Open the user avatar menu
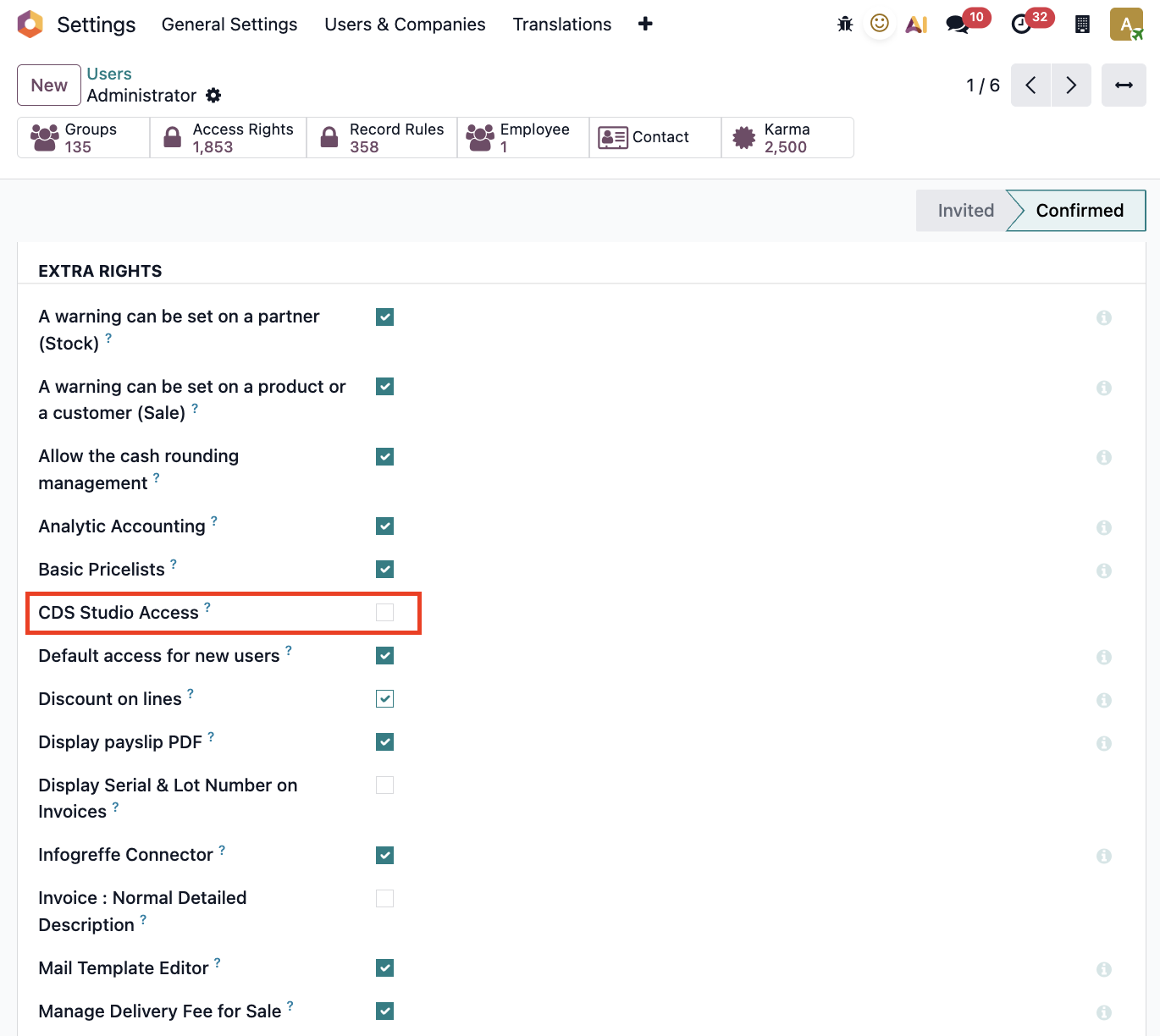This screenshot has height=1036, width=1160. click(x=1126, y=25)
